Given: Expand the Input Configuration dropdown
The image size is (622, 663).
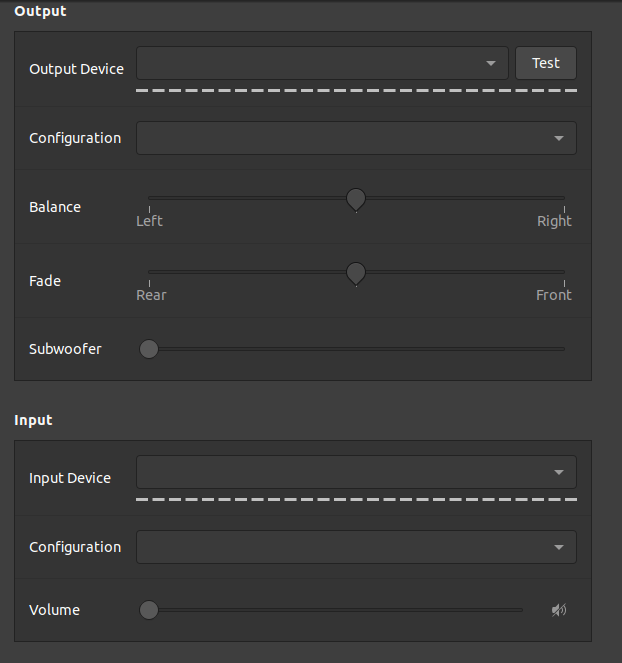Looking at the screenshot, I should pos(356,547).
